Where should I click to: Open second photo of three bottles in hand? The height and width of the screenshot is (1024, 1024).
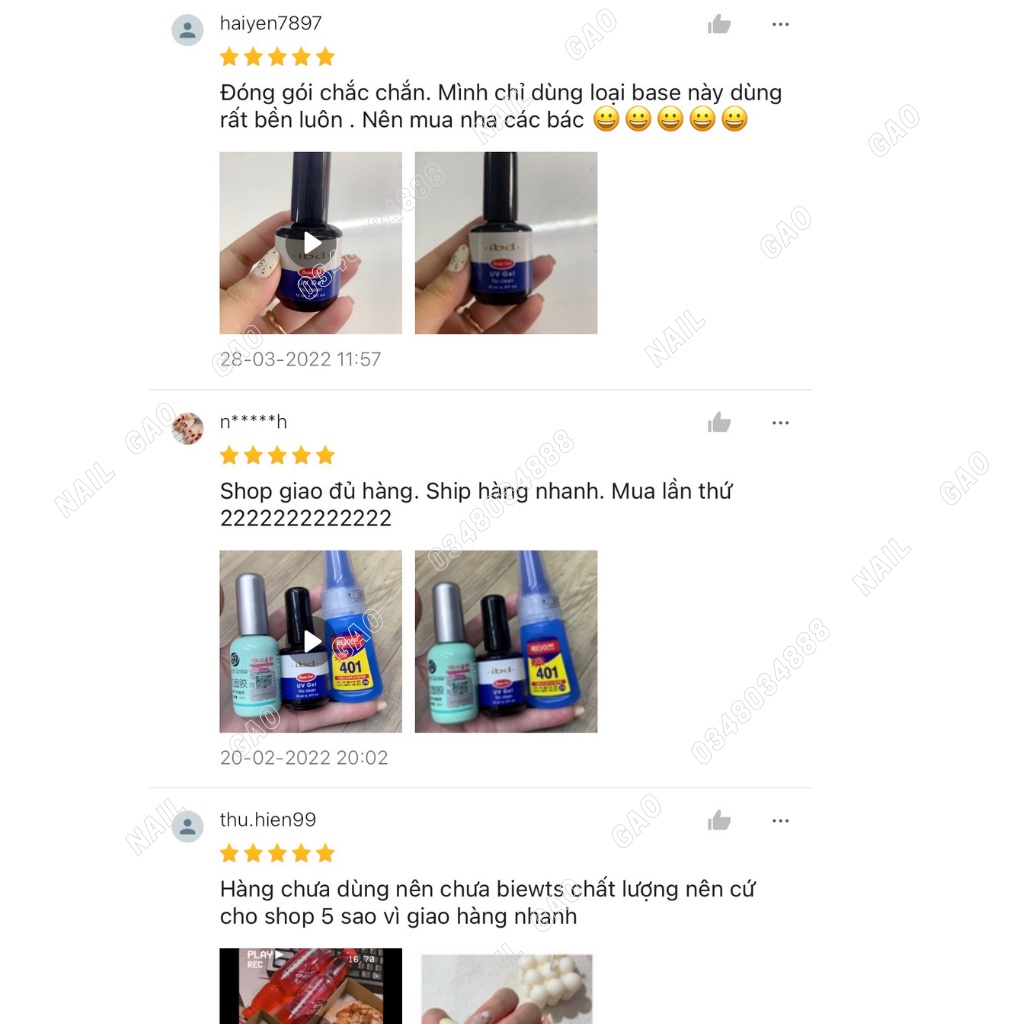pos(506,641)
